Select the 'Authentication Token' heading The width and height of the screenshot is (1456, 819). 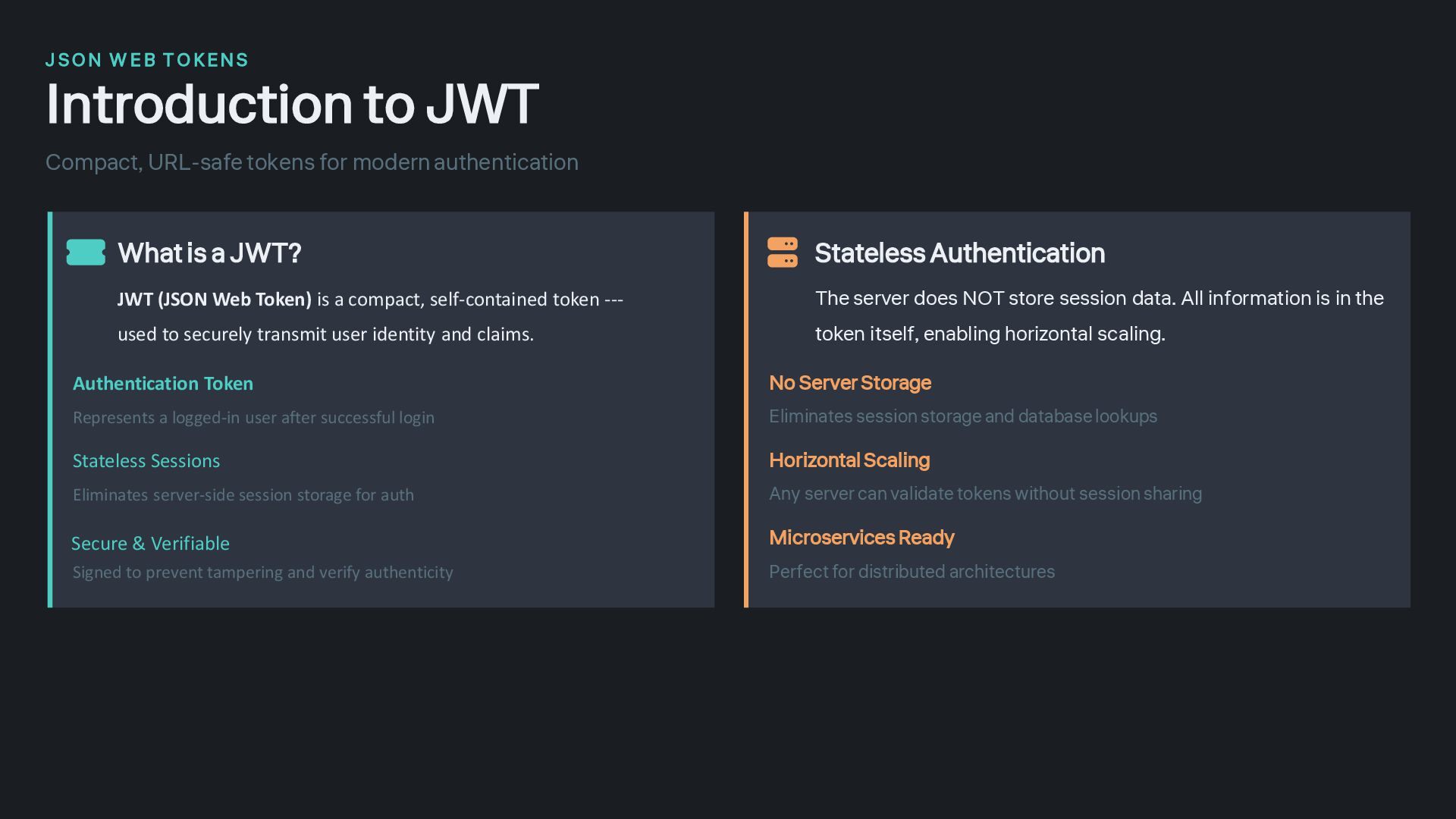click(x=163, y=384)
